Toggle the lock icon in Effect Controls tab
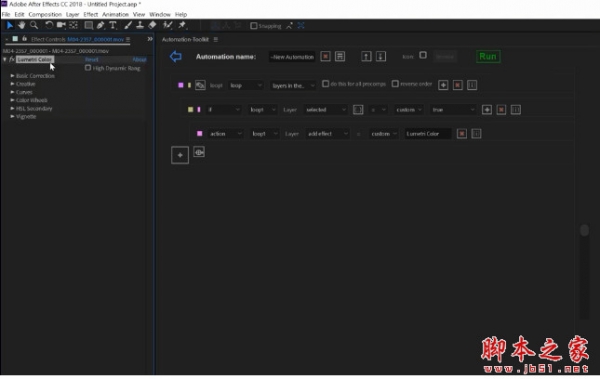This screenshot has width=600, height=379. pyautogui.click(x=24, y=39)
